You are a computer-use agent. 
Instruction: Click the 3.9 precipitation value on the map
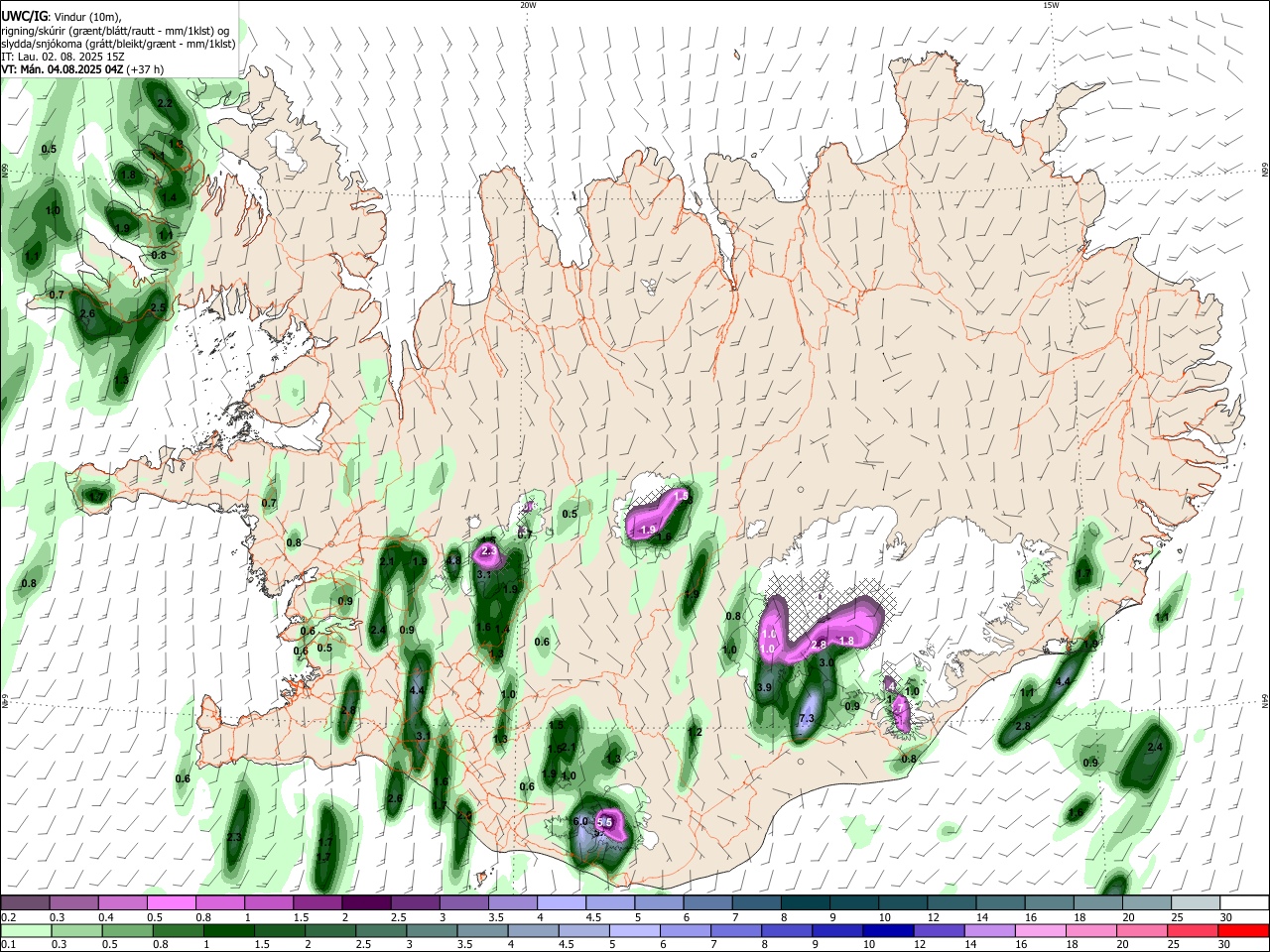tap(764, 687)
